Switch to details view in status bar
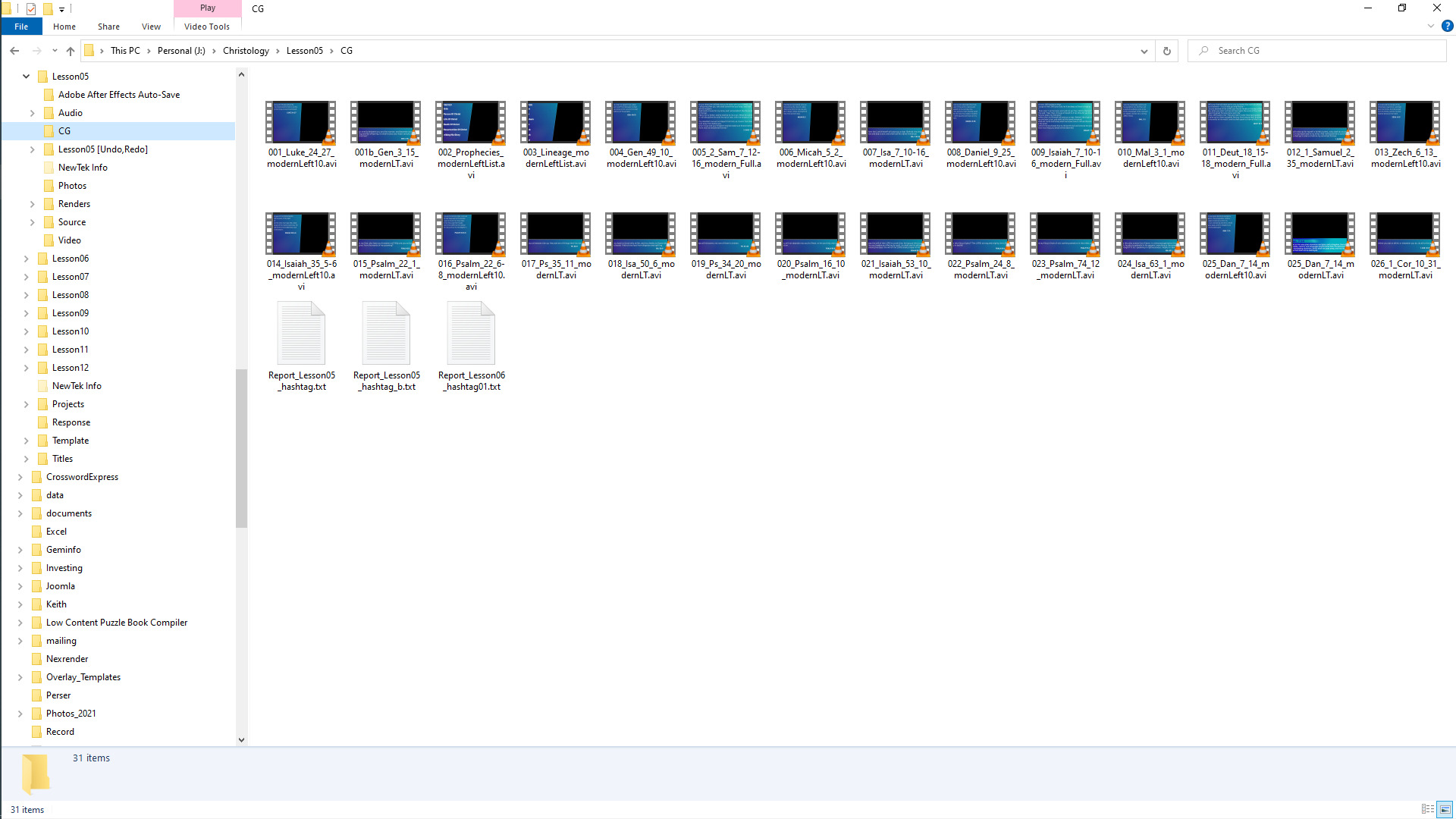The image size is (1456, 819). (1427, 809)
